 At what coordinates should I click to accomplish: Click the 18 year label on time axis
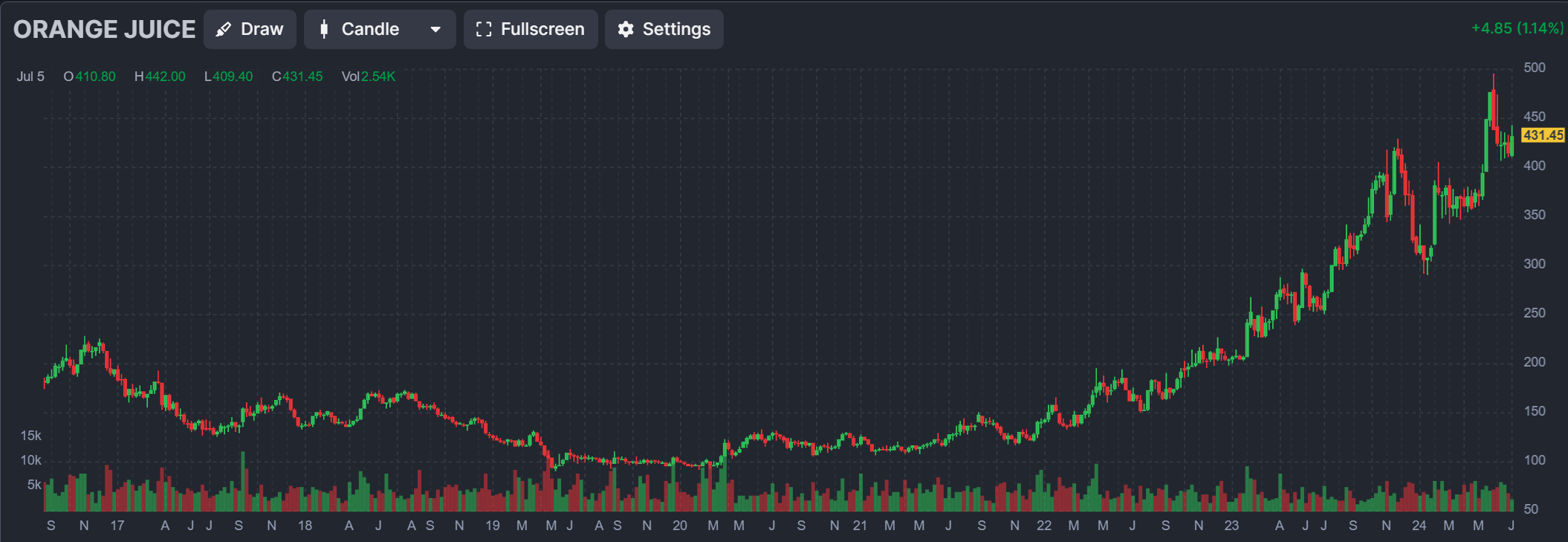coord(305,526)
